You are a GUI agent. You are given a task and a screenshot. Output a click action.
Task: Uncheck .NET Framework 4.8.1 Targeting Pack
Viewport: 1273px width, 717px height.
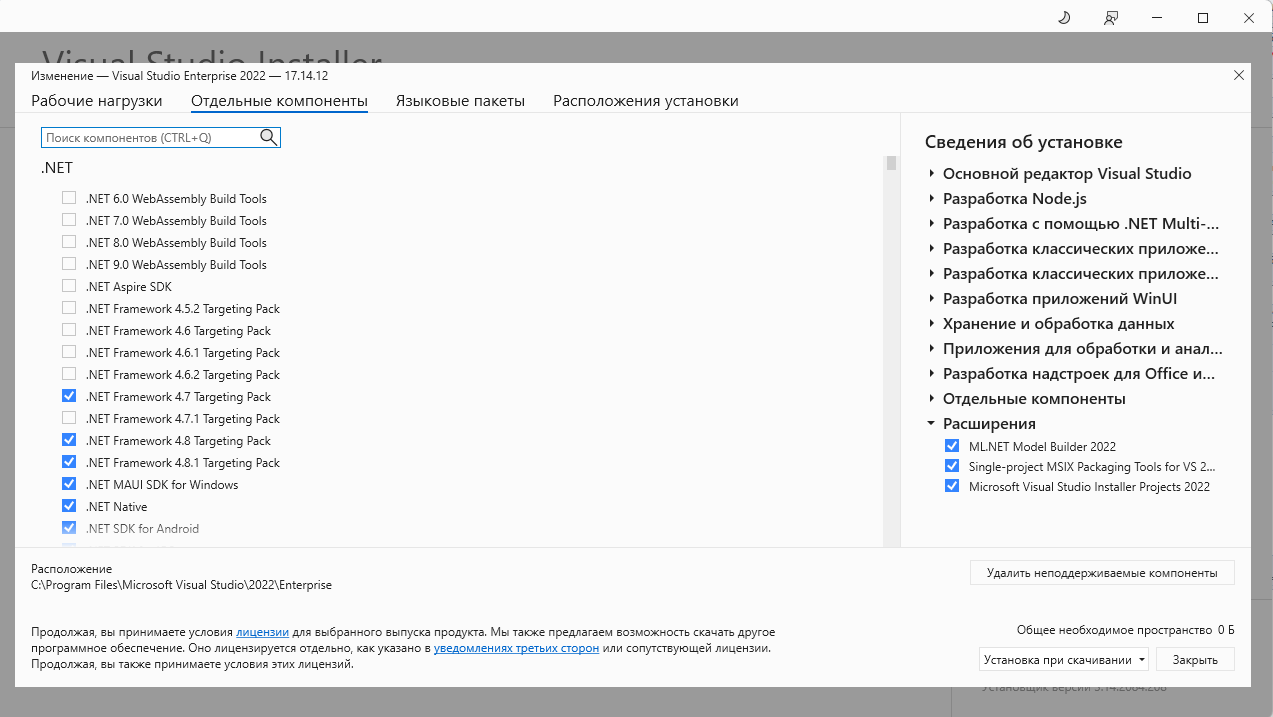69,462
